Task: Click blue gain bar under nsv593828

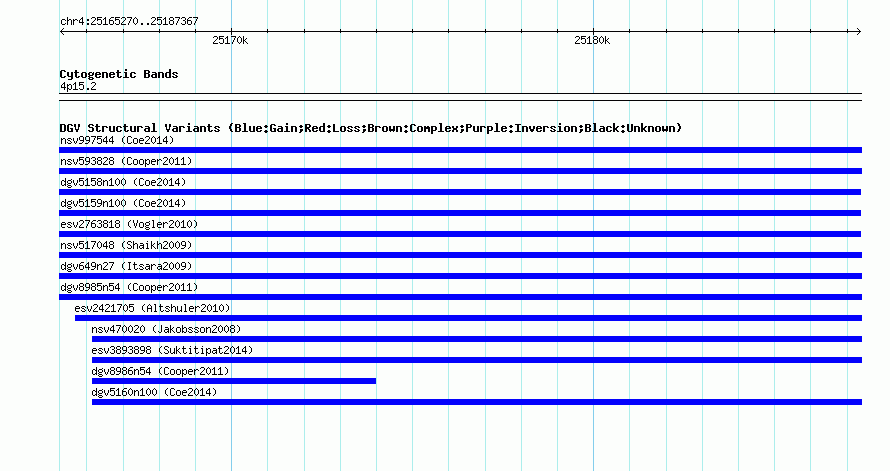Action: 460,171
